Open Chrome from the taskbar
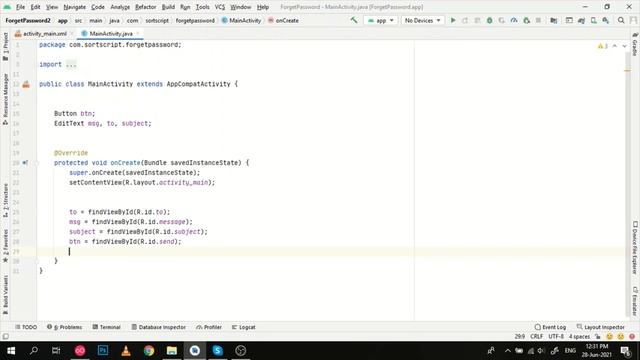Screen dimensions: 640x360 click(x=149, y=351)
